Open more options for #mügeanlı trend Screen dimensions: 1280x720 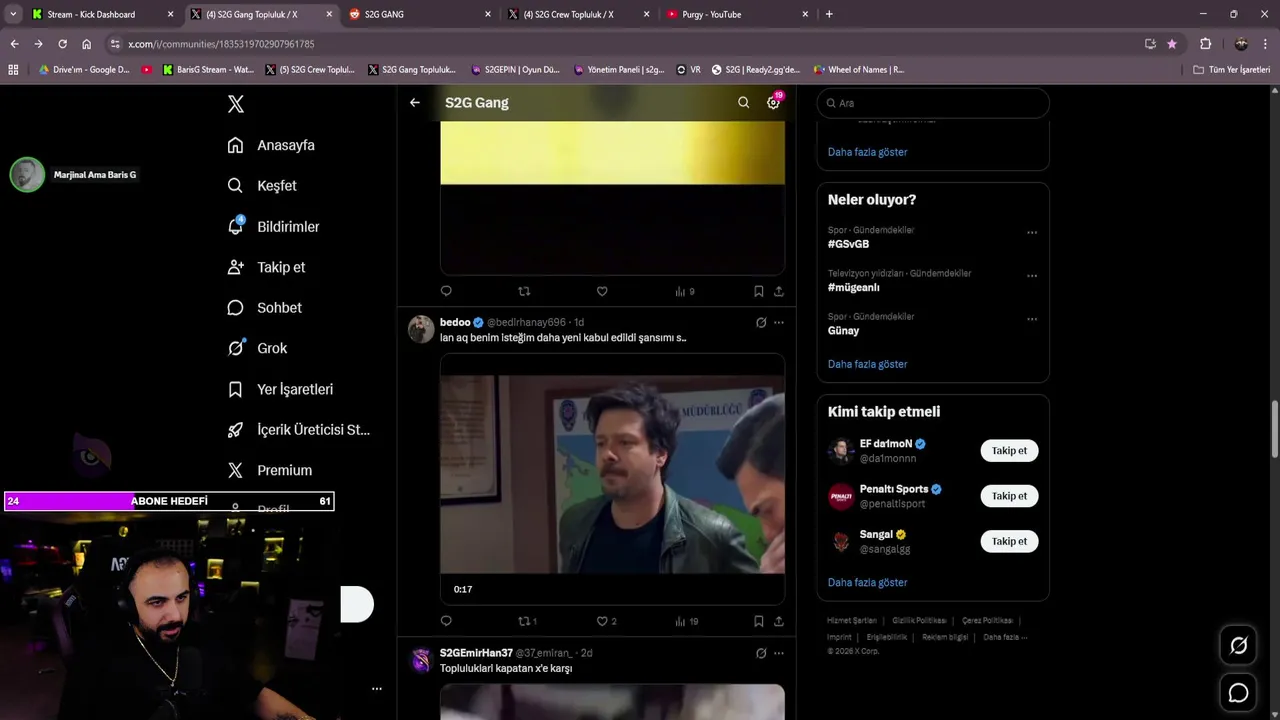pos(1032,276)
